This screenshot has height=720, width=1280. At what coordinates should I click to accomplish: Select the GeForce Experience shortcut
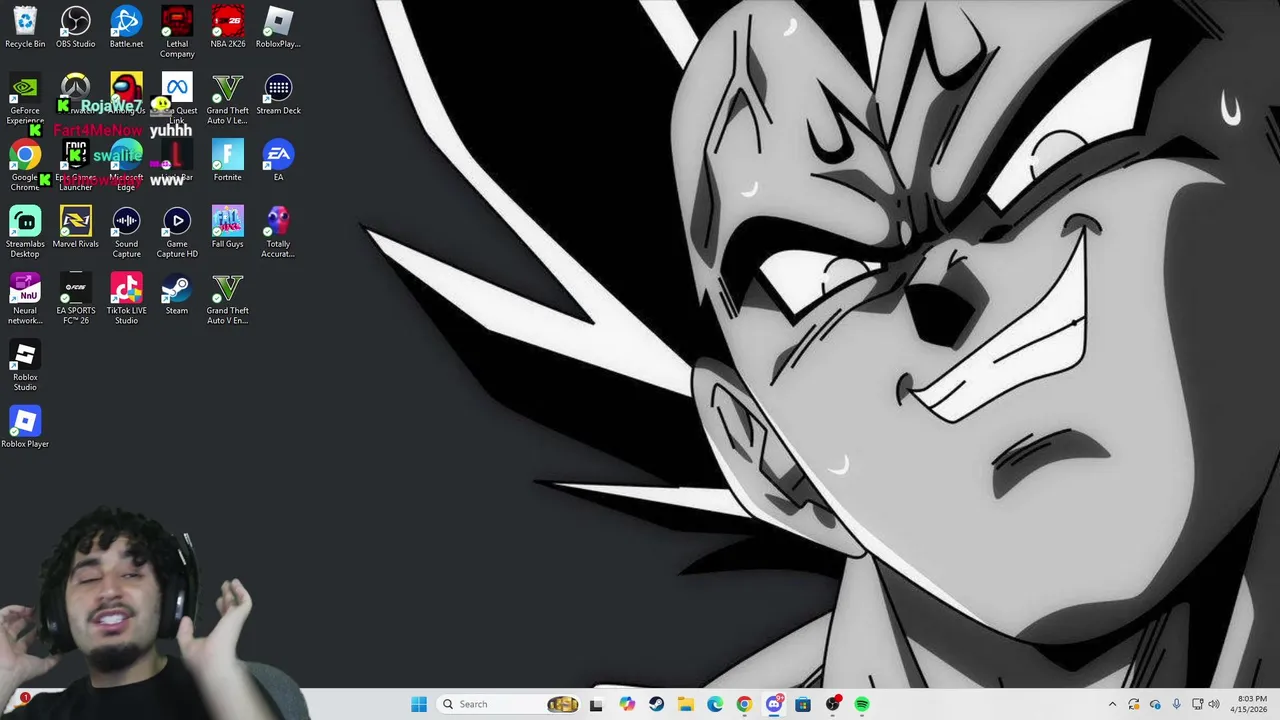25,99
